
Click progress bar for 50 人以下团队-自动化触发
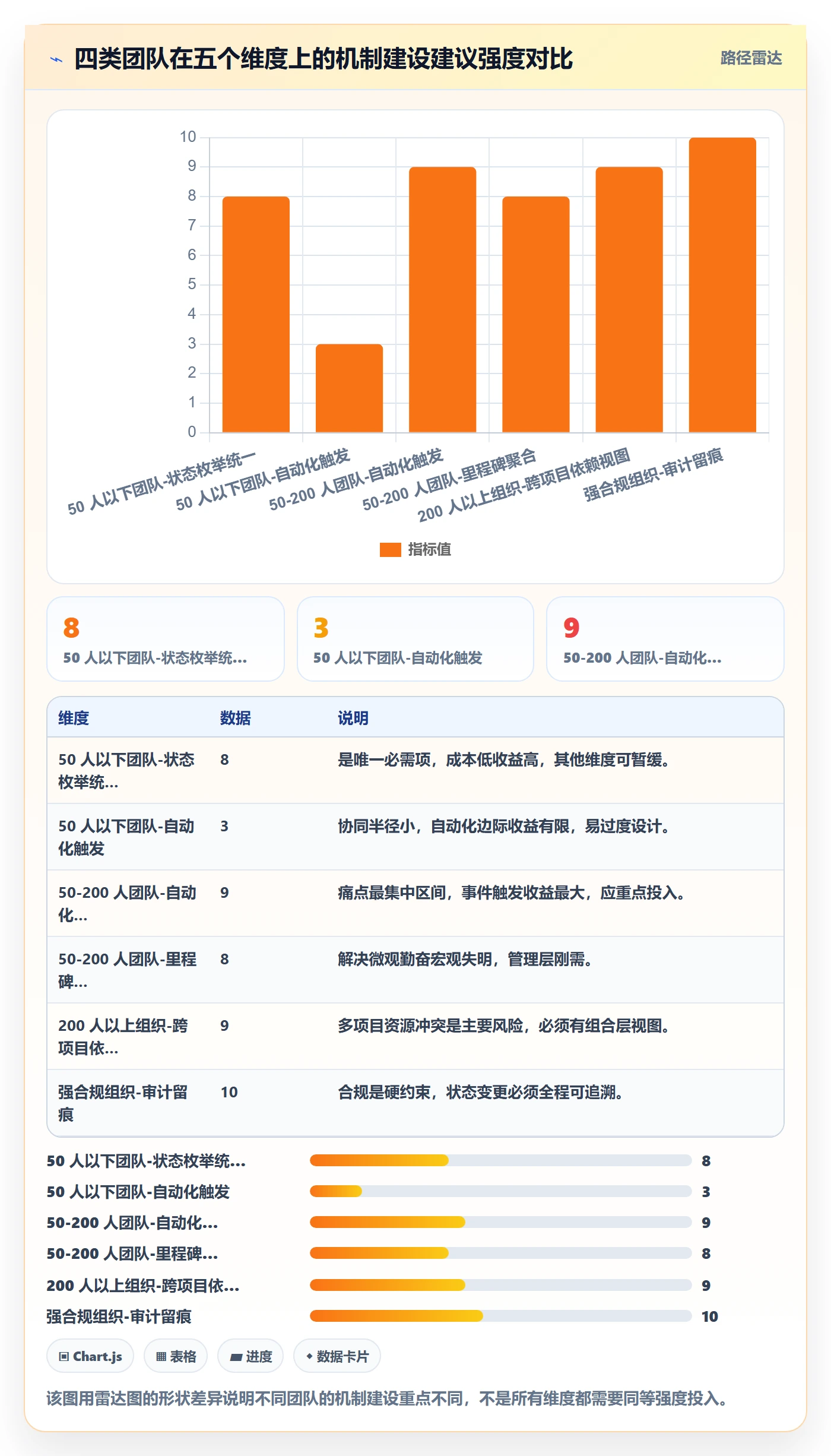point(500,1191)
